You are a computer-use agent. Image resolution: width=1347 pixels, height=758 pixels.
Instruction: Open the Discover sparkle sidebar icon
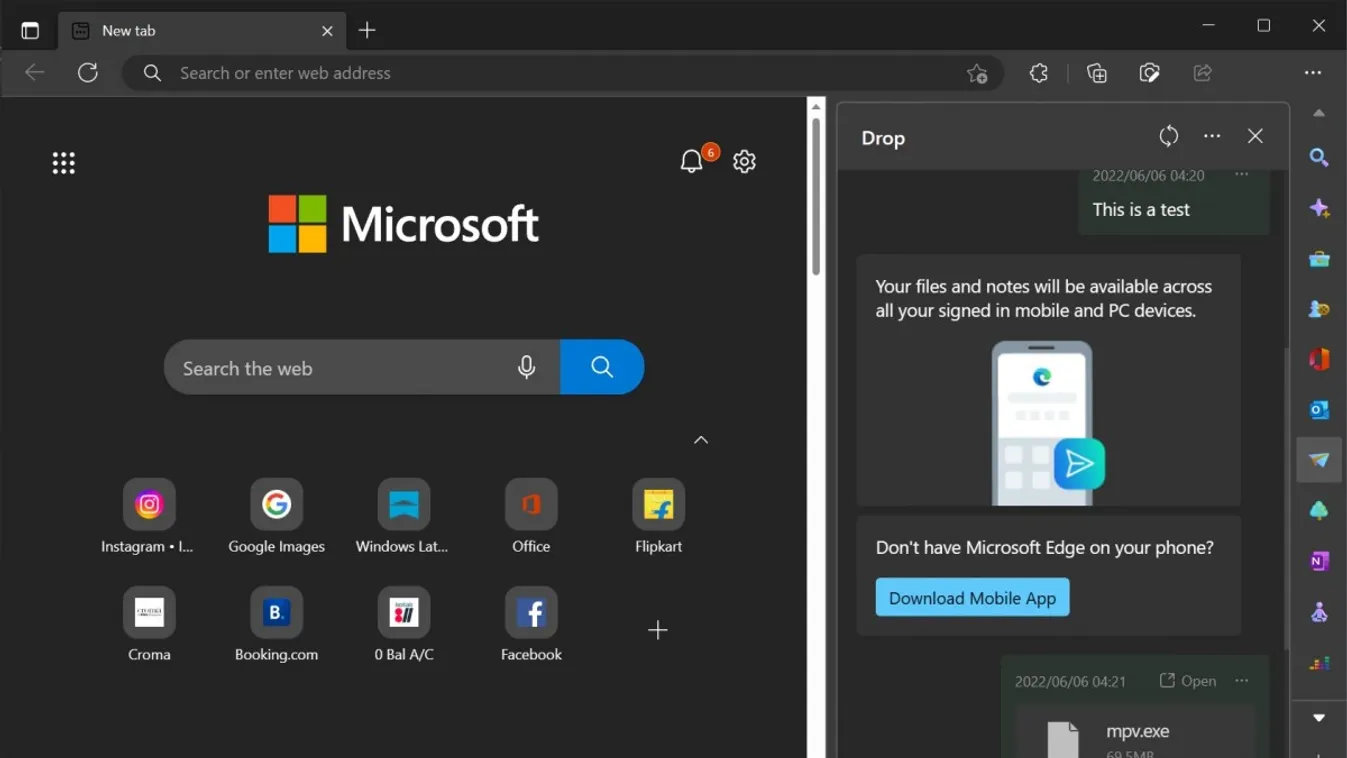tap(1319, 208)
